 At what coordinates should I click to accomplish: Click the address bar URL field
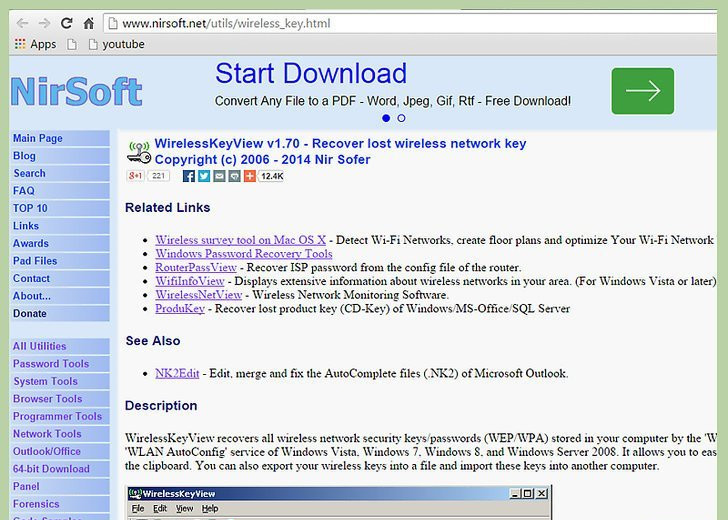click(410, 23)
